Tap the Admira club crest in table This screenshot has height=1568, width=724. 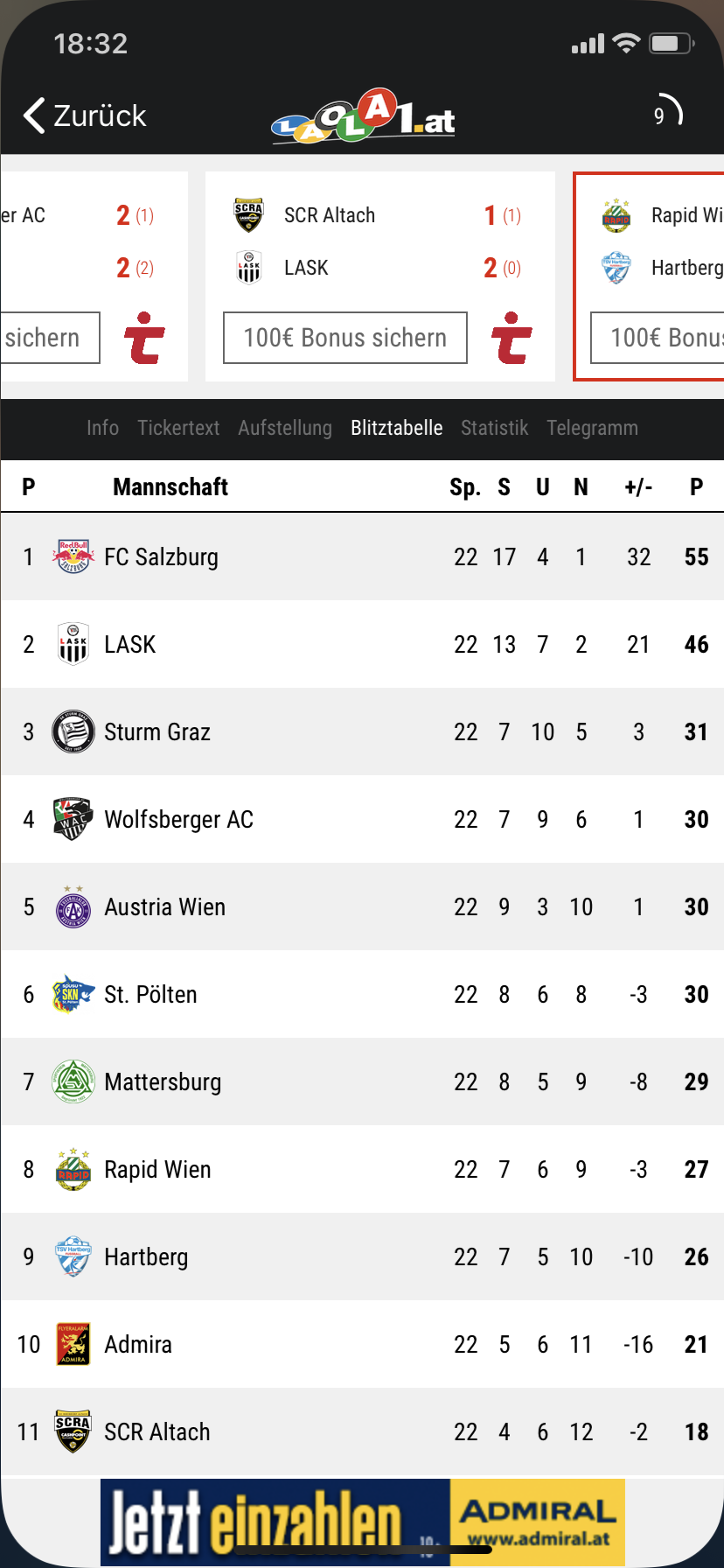73,1344
